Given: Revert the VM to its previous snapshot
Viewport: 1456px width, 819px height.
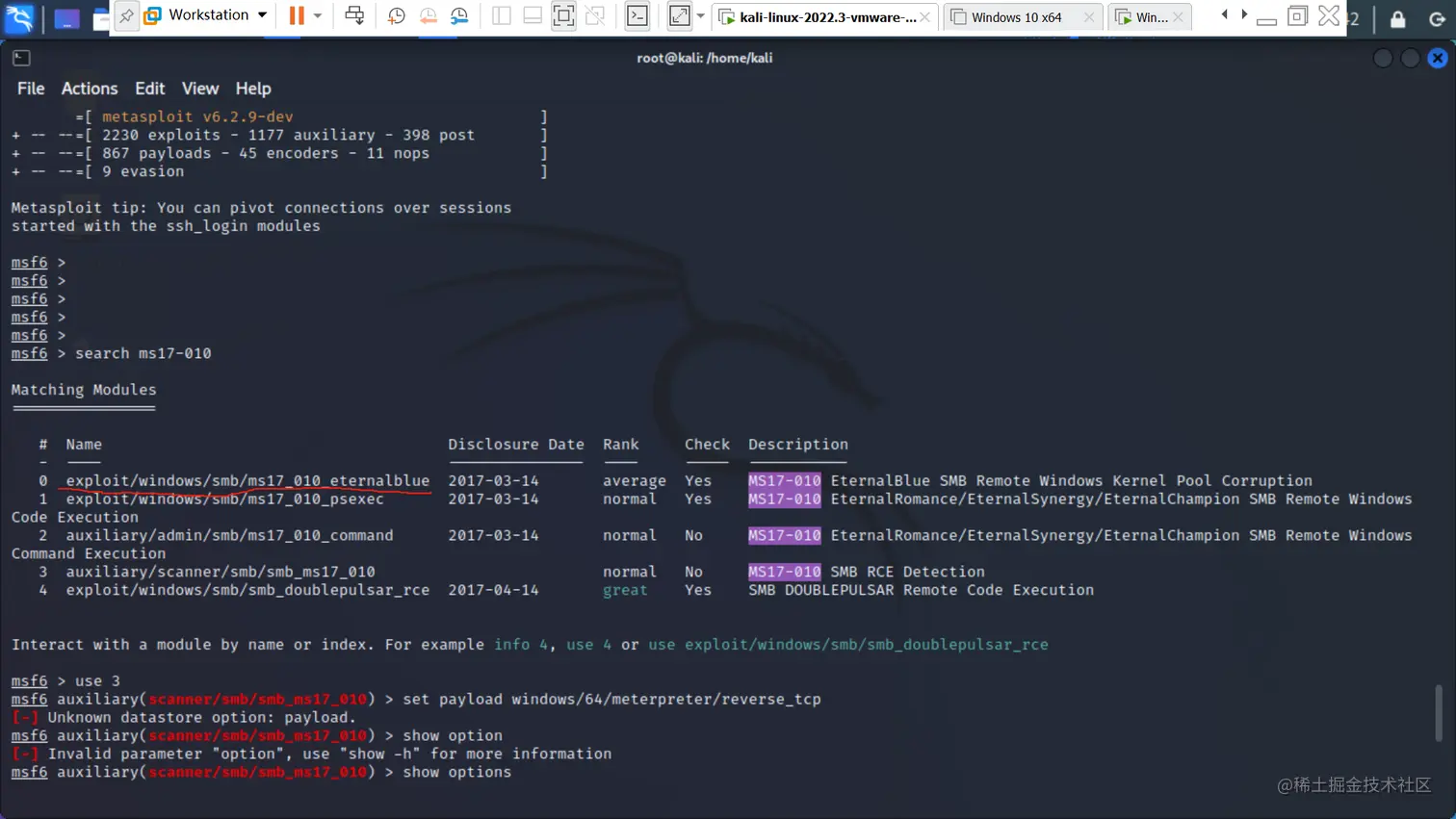Looking at the screenshot, I should tap(429, 15).
